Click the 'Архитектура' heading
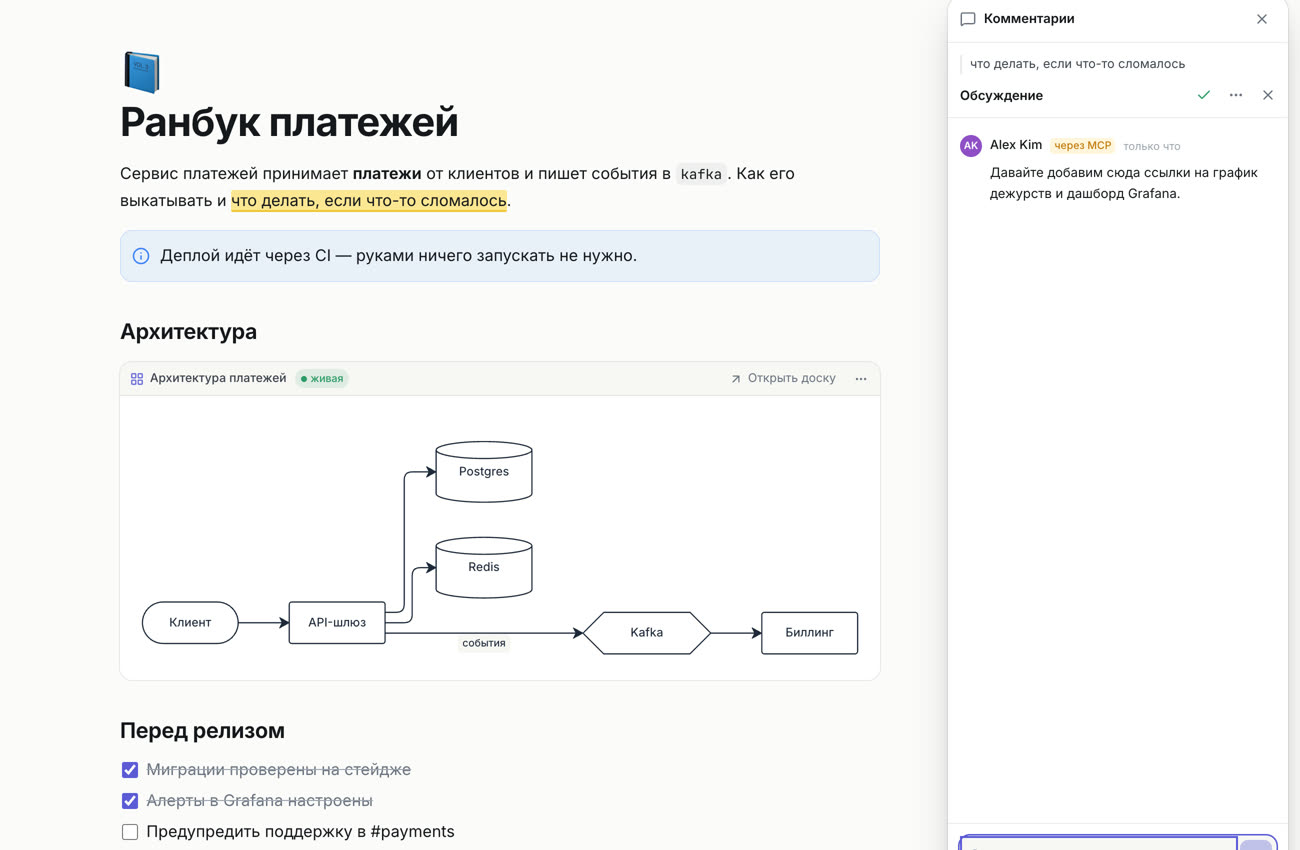Screen dimensions: 1300x850 (188, 331)
